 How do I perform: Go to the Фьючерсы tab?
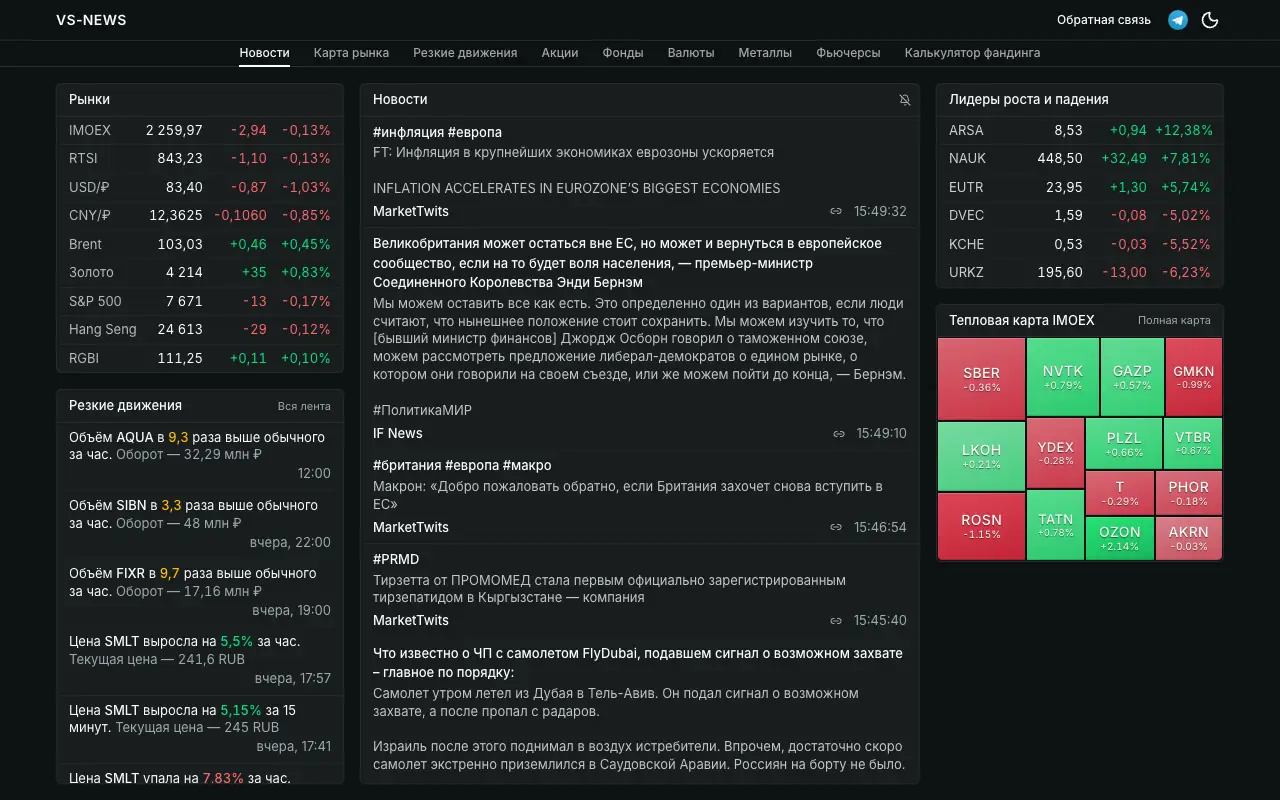coord(848,53)
